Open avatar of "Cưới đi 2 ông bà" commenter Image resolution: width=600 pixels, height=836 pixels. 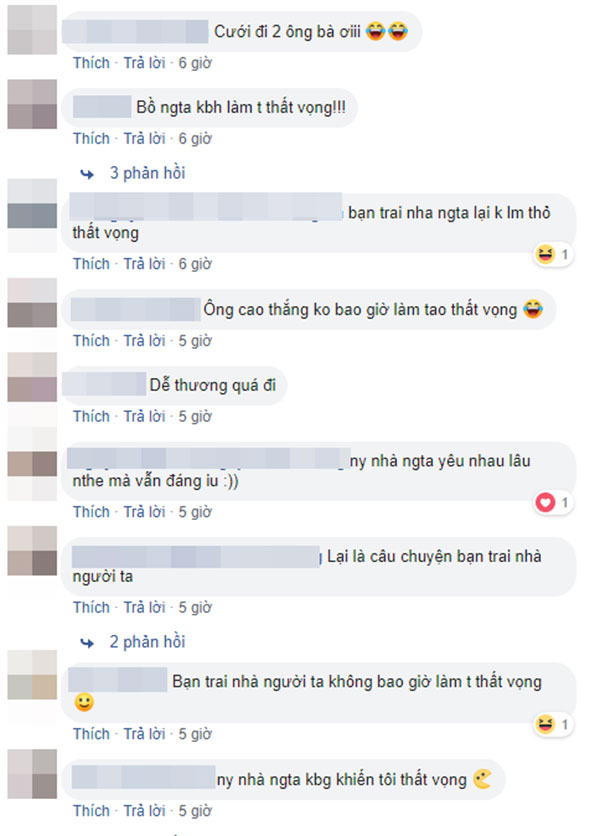[32, 30]
